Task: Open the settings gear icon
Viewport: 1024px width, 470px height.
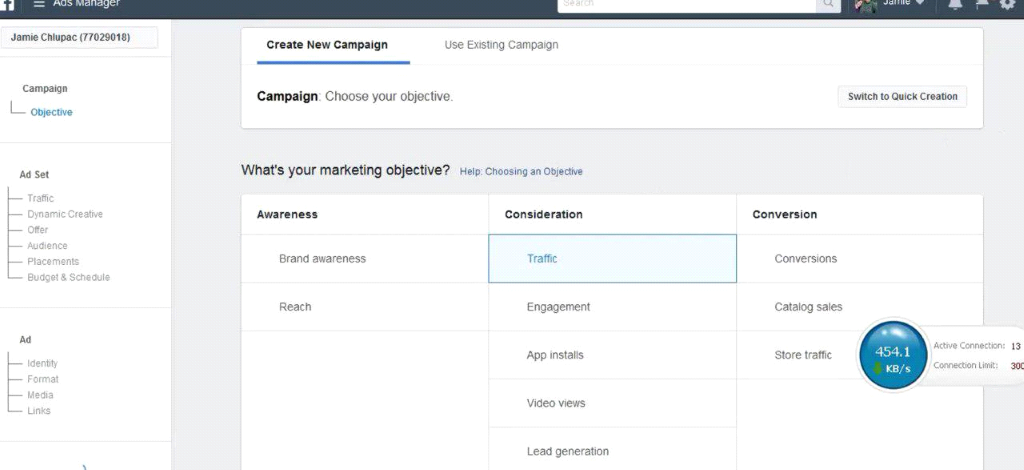Action: pos(1007,5)
